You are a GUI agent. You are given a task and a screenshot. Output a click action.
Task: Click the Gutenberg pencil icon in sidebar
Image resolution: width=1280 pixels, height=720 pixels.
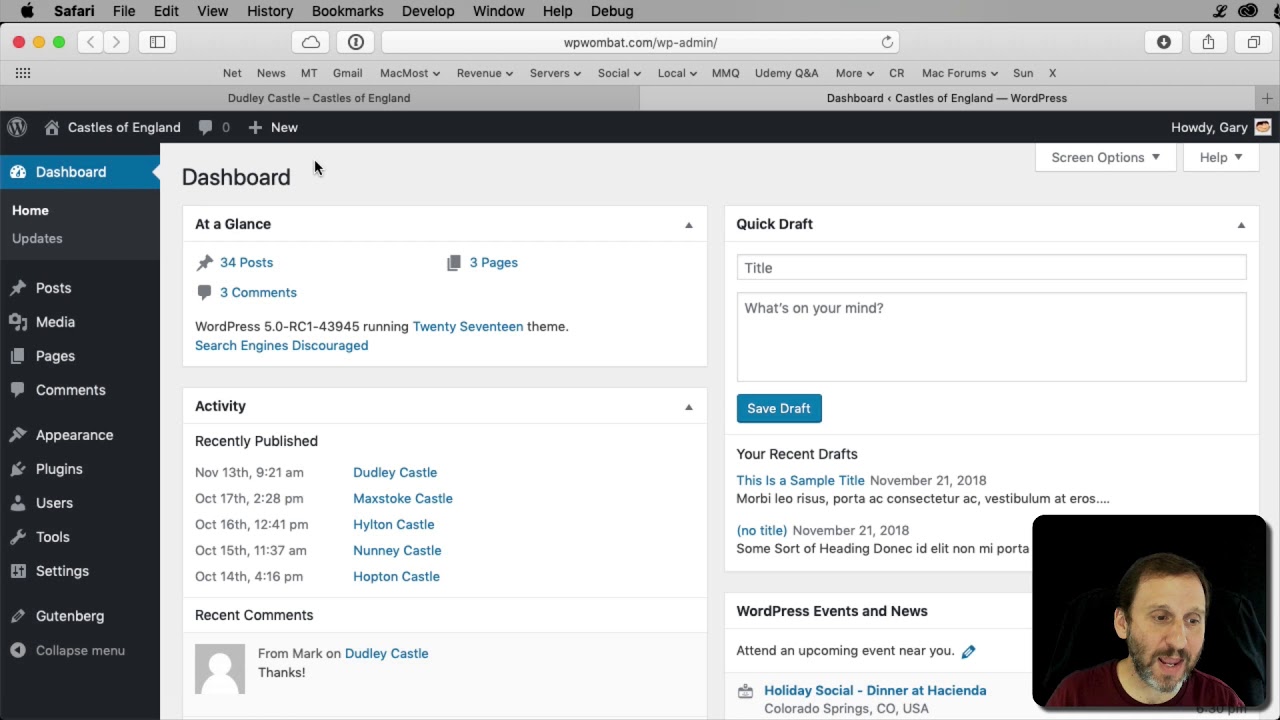[18, 616]
